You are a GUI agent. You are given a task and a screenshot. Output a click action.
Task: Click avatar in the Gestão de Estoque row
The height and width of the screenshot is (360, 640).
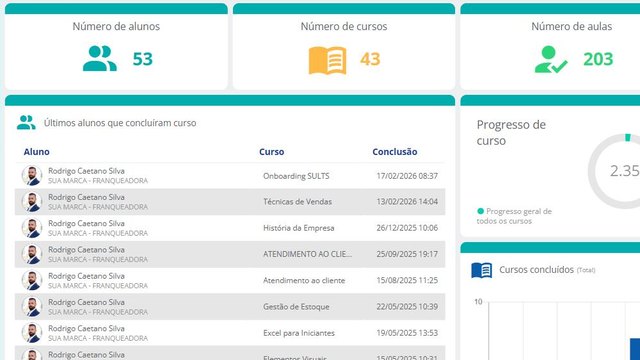(x=32, y=307)
